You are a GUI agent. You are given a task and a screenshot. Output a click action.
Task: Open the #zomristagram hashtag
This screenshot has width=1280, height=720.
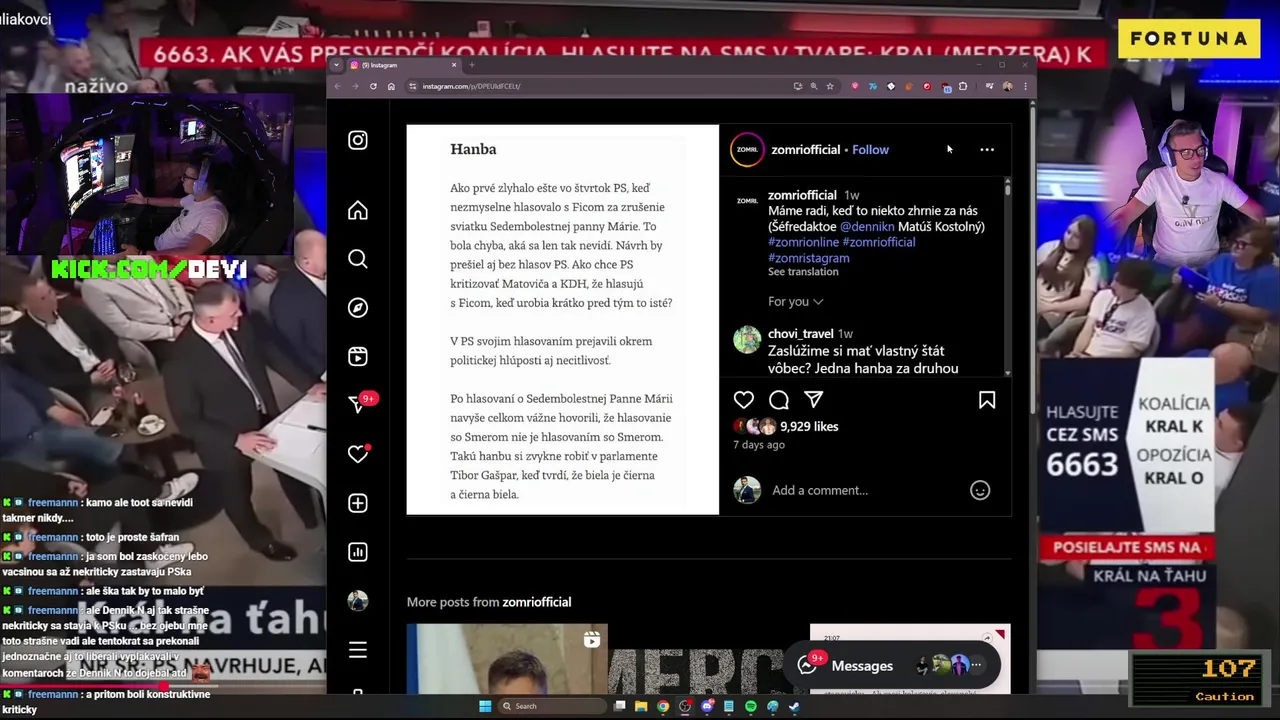point(809,258)
